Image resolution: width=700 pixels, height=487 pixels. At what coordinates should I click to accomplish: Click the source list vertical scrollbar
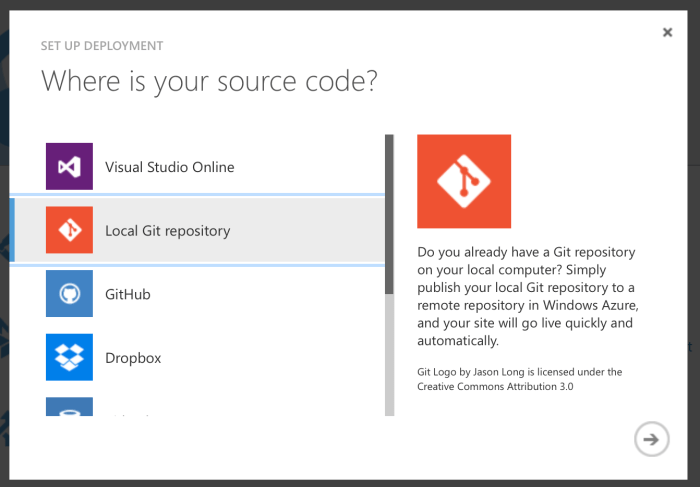coord(389,214)
